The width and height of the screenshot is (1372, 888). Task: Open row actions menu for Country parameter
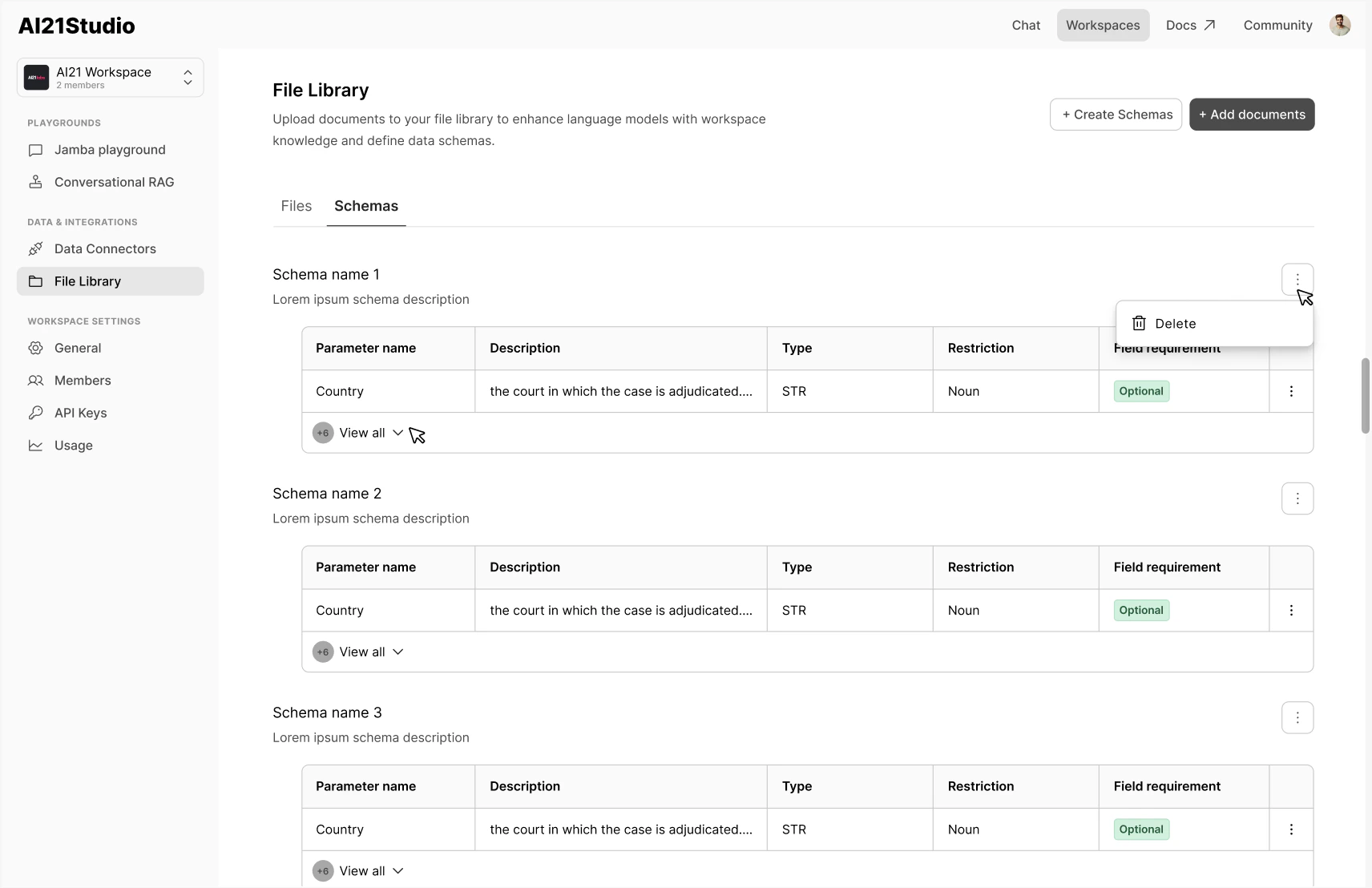tap(1290, 391)
